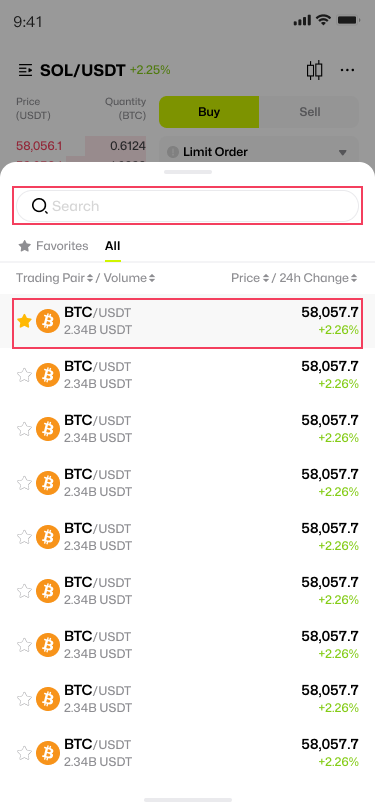The width and height of the screenshot is (375, 812).
Task: Switch to the Favorites tab
Action: tap(53, 245)
